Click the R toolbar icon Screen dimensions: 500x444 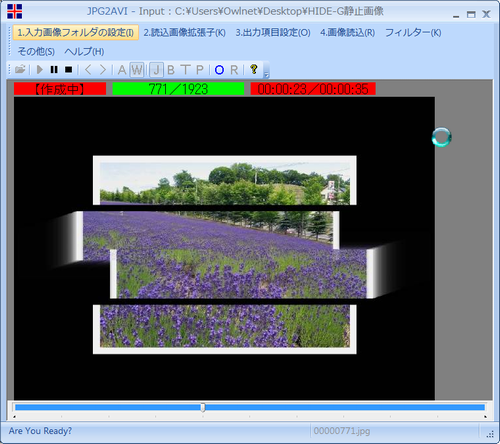click(234, 70)
